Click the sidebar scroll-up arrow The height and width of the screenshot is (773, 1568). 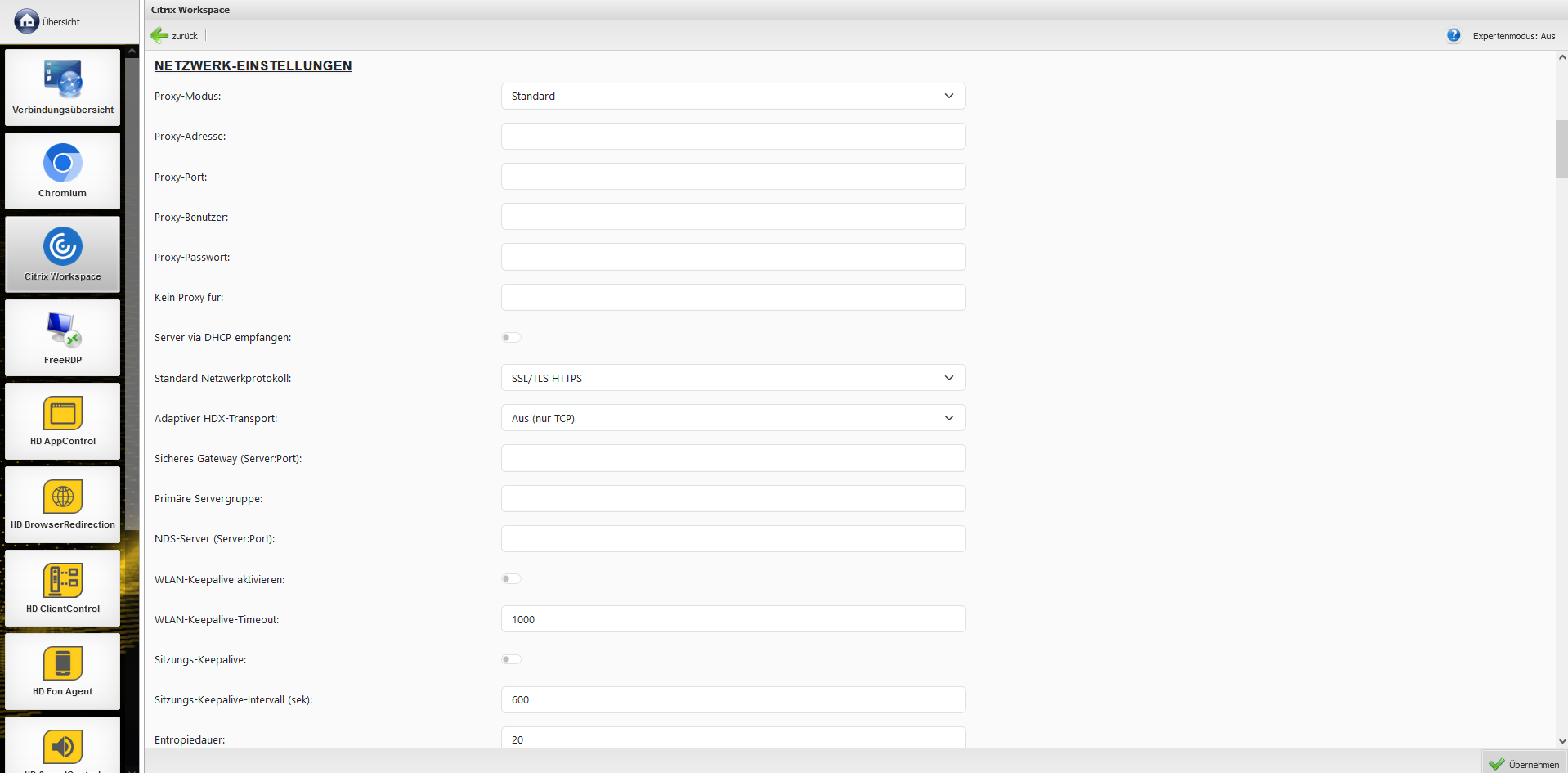tap(132, 51)
